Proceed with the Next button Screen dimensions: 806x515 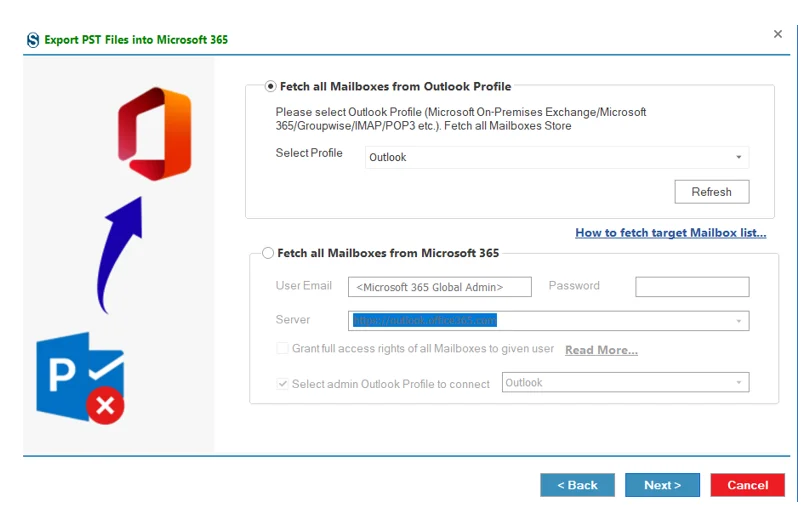coord(662,485)
